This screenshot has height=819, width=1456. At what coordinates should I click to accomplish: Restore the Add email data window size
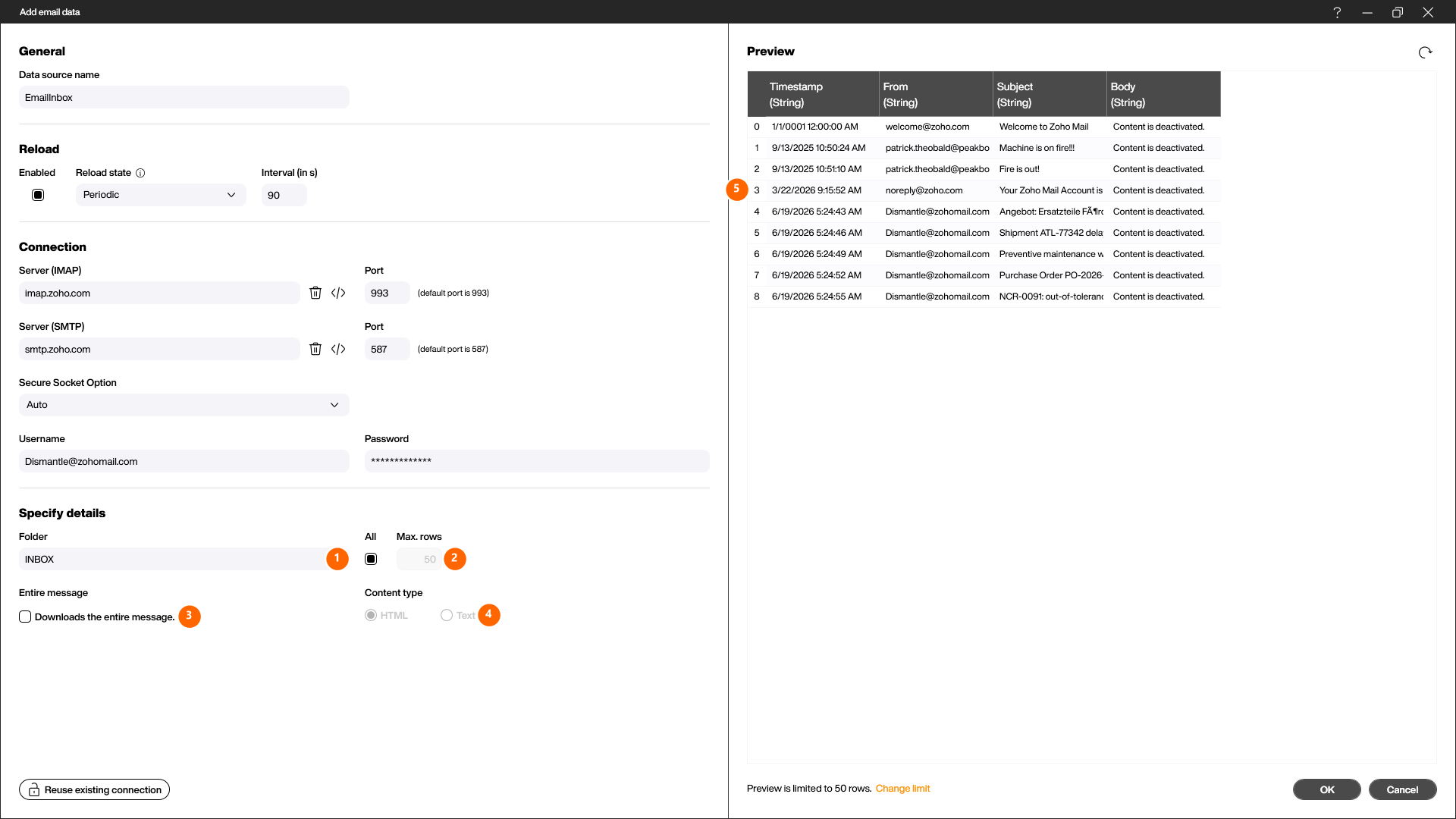(x=1398, y=12)
